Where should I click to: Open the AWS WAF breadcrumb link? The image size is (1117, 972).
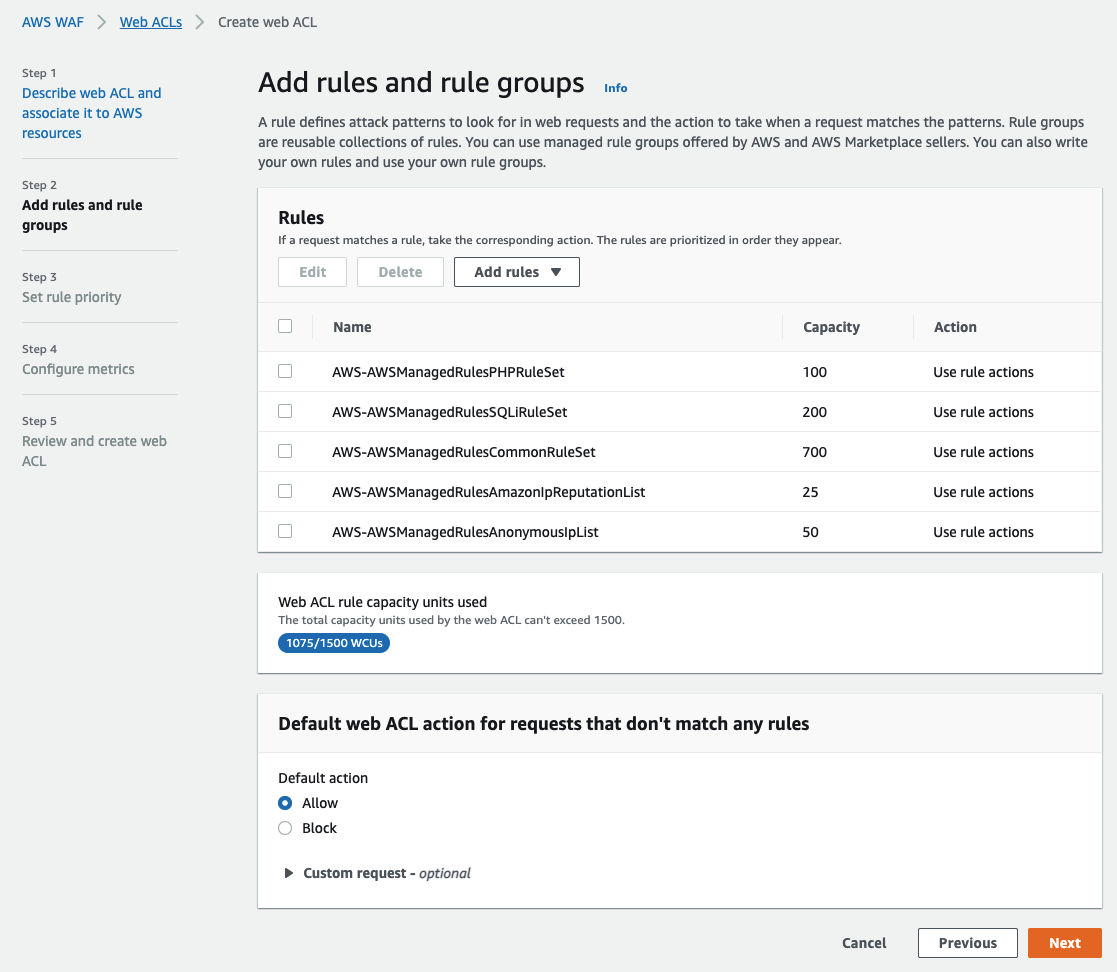coord(53,22)
